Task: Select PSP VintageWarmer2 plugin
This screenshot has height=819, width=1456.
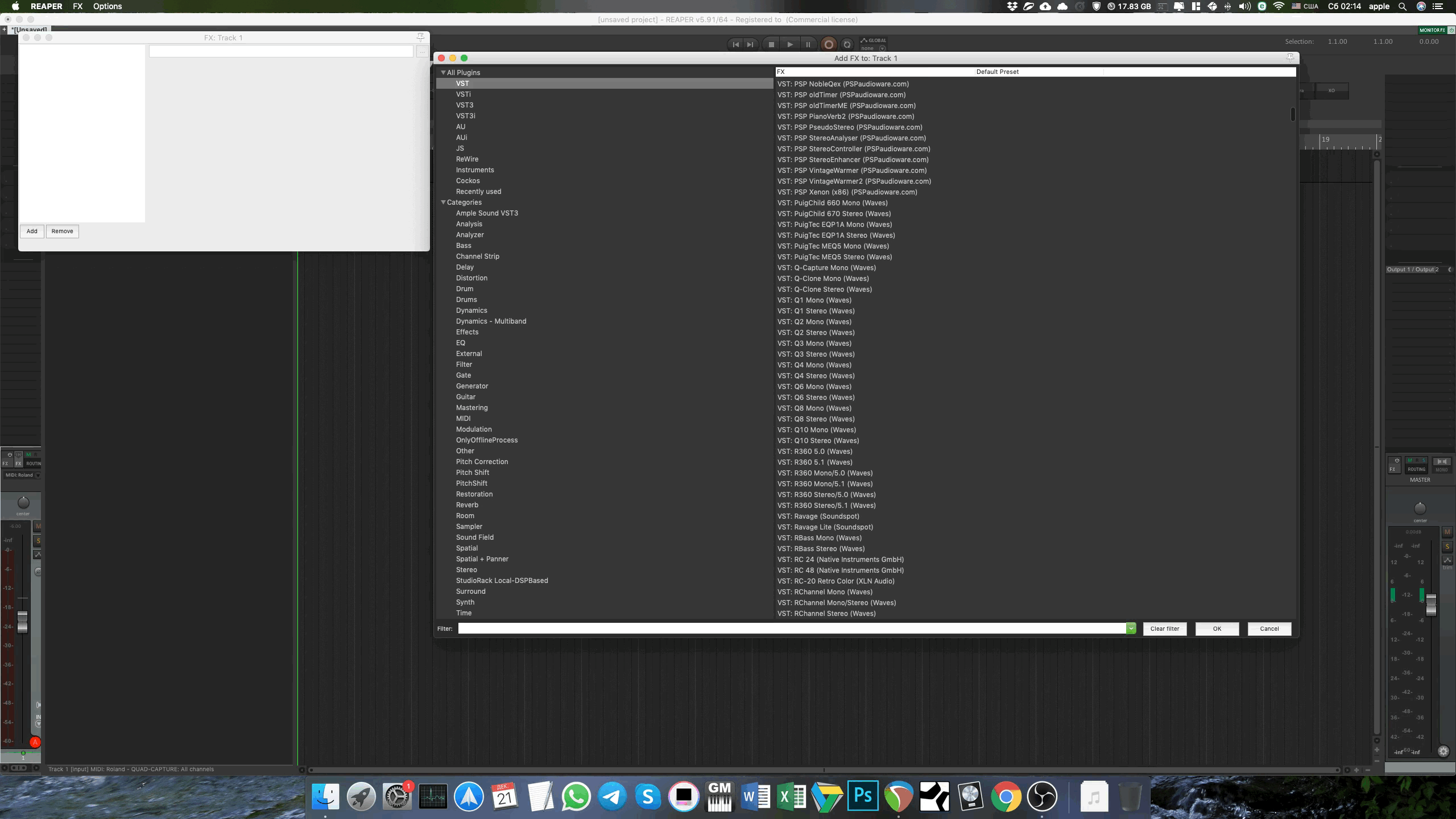Action: click(854, 181)
